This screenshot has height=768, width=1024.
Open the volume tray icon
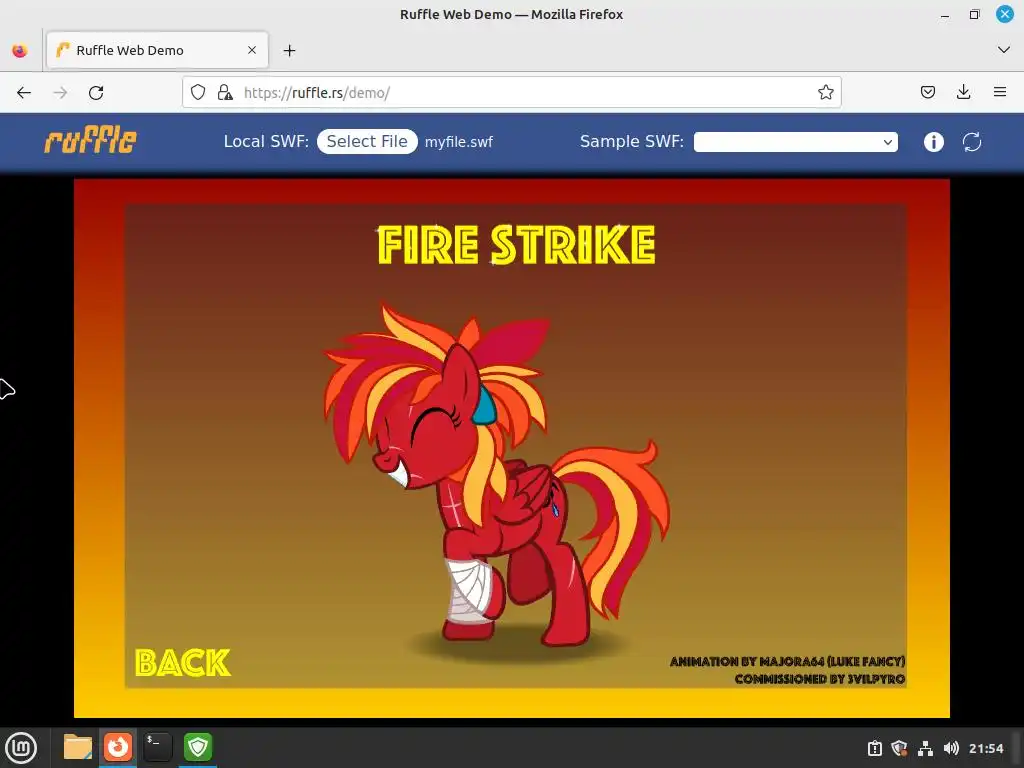[951, 748]
